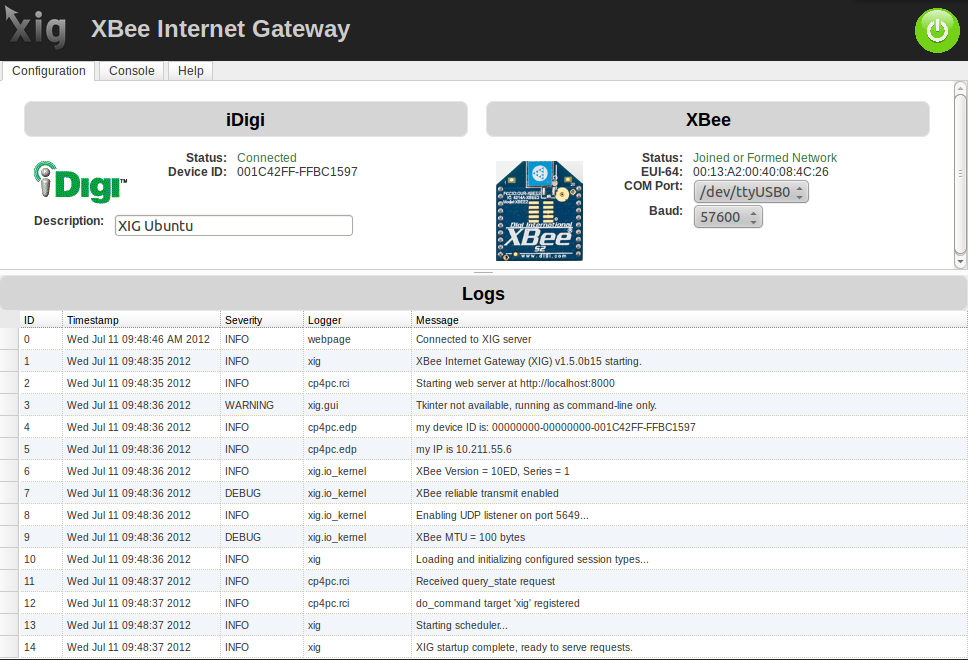Select log message 'Received query_state request'
This screenshot has height=660, width=968.
pyautogui.click(x=485, y=581)
